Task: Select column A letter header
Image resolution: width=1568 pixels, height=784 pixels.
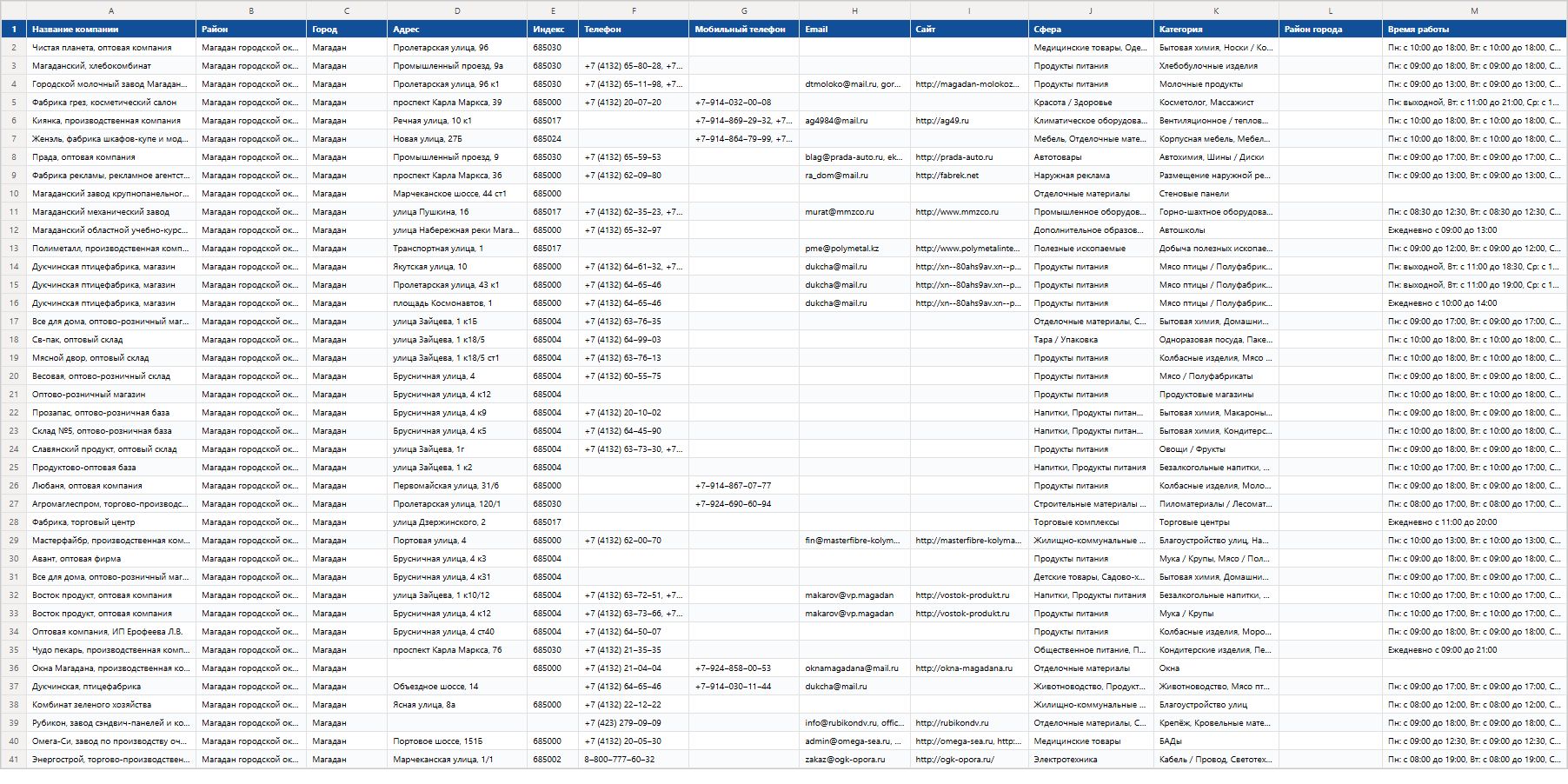Action: 111,10
